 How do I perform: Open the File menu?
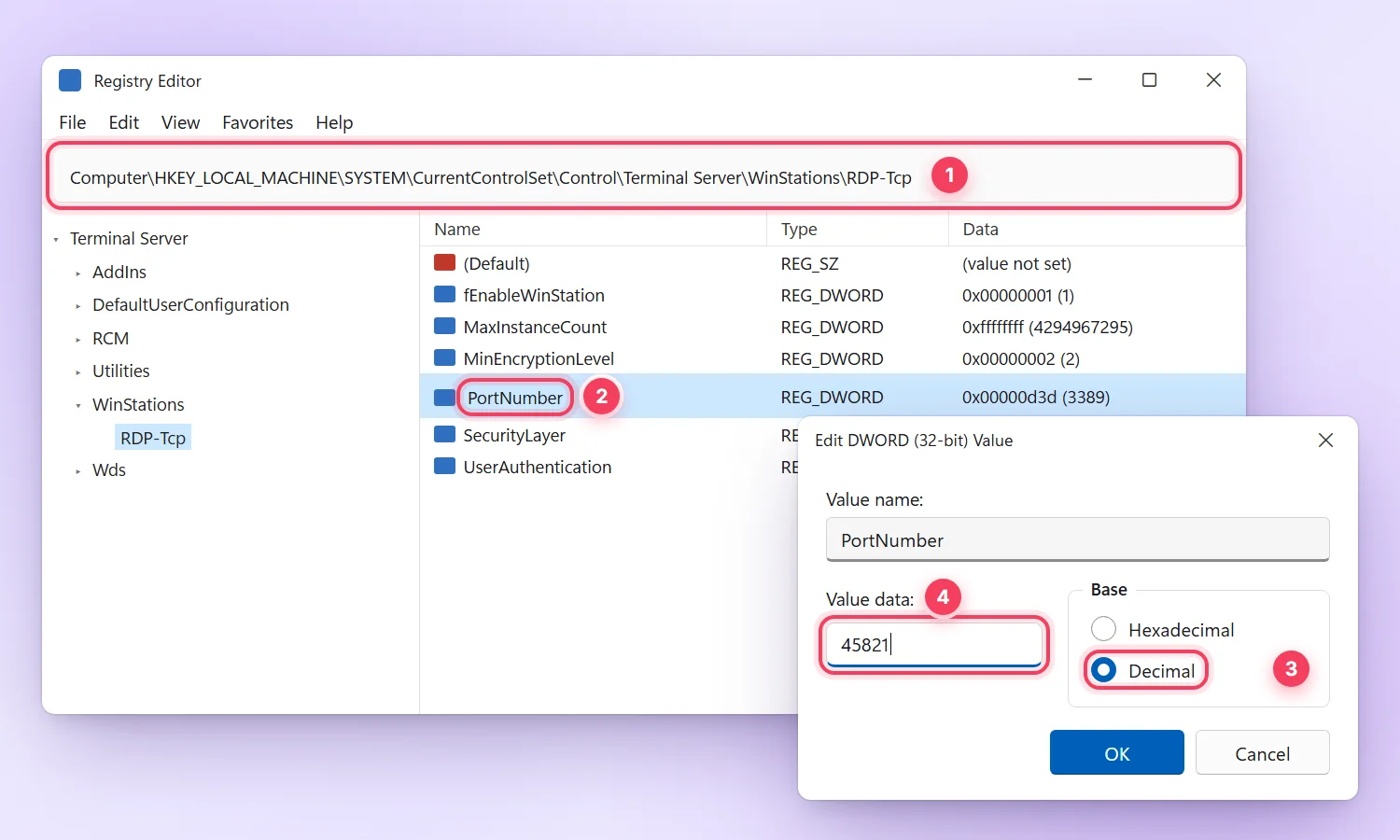point(73,122)
